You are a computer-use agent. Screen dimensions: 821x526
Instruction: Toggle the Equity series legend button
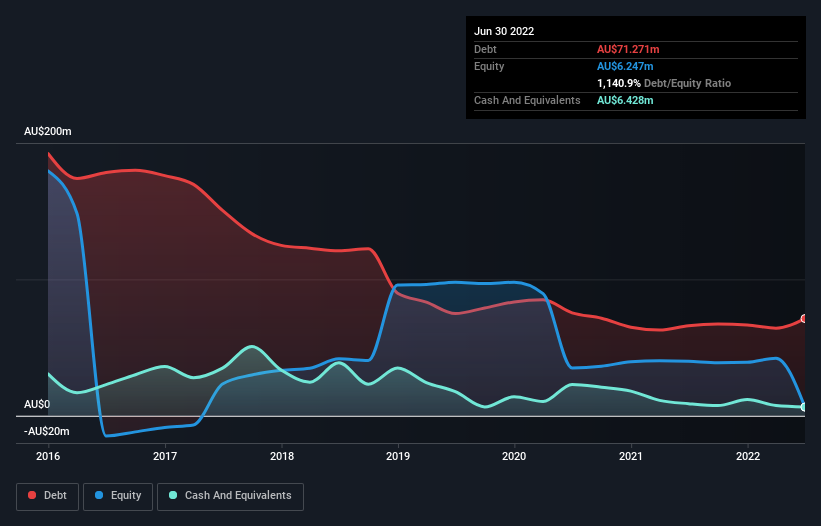coord(118,496)
